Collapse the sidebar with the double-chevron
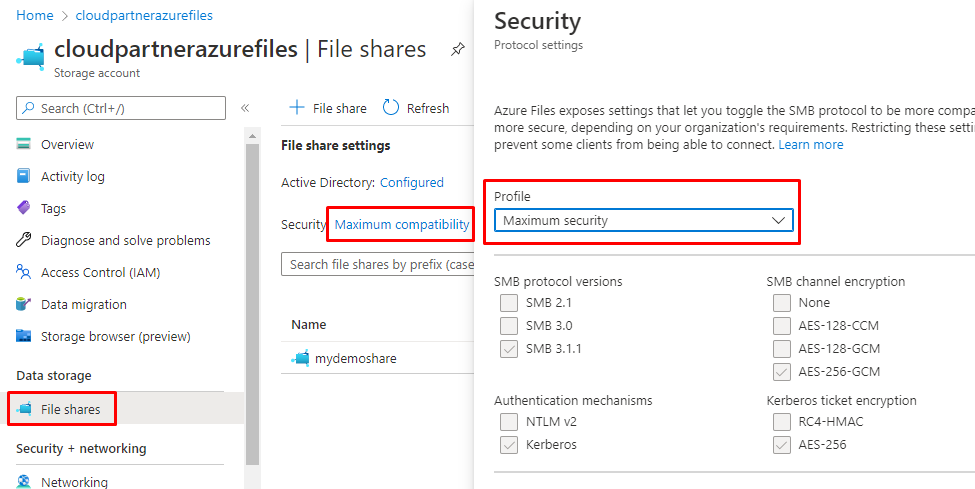 click(x=244, y=108)
